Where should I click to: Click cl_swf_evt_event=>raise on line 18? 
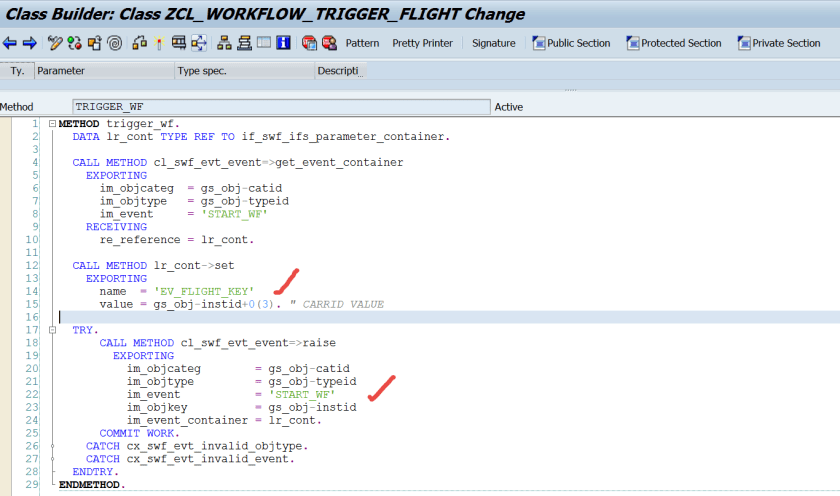pyautogui.click(x=258, y=343)
